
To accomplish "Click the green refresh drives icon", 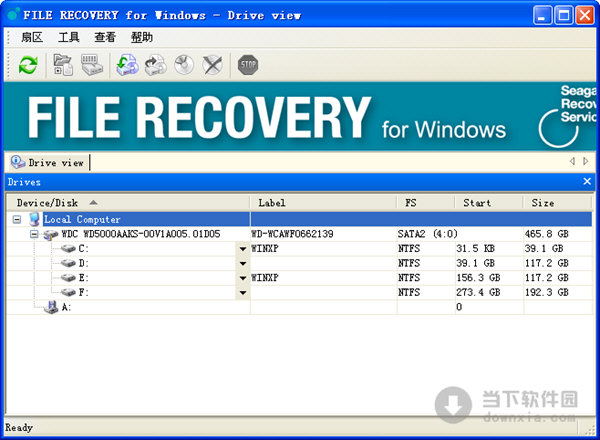I will pyautogui.click(x=28, y=65).
